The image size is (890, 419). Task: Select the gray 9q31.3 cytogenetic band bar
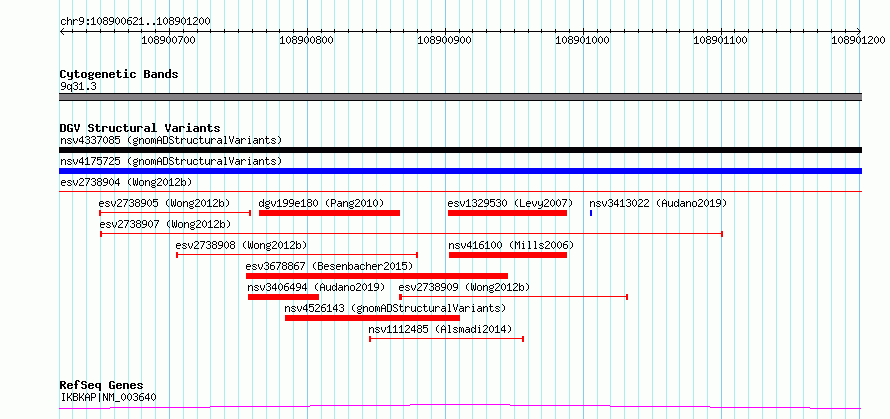[x=460, y=97]
